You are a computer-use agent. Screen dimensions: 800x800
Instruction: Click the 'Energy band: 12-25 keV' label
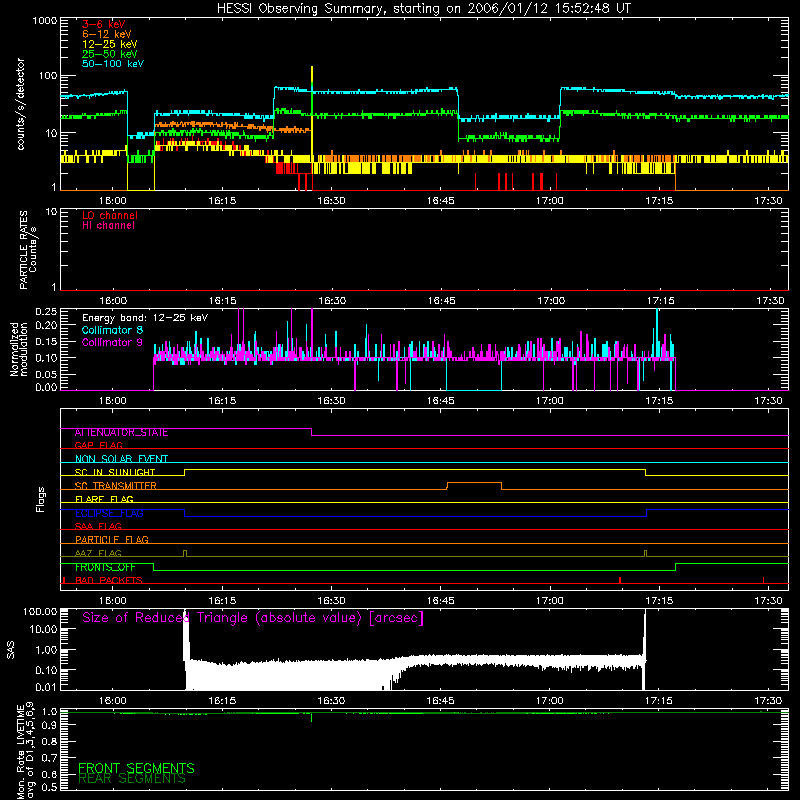tap(145, 318)
